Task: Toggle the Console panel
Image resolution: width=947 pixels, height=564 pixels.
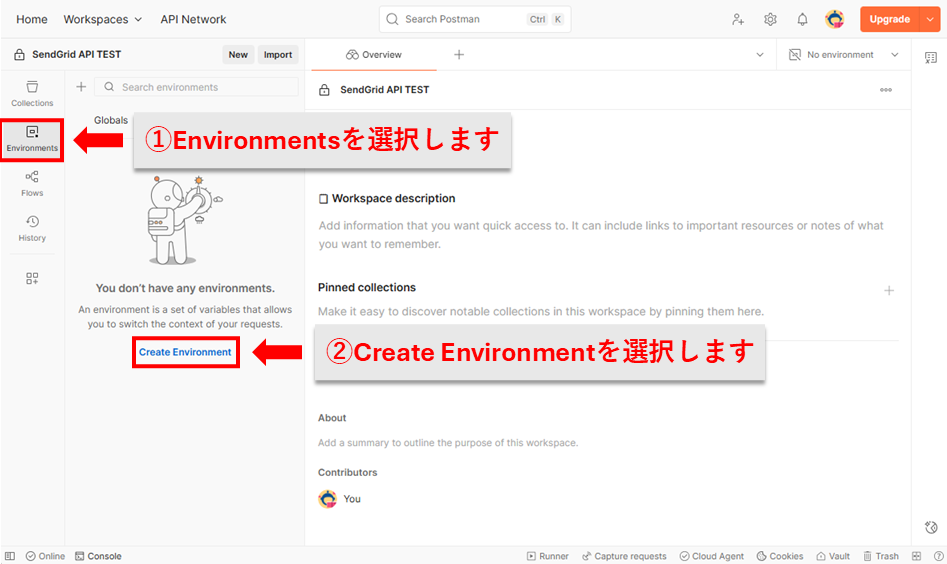Action: (x=98, y=556)
